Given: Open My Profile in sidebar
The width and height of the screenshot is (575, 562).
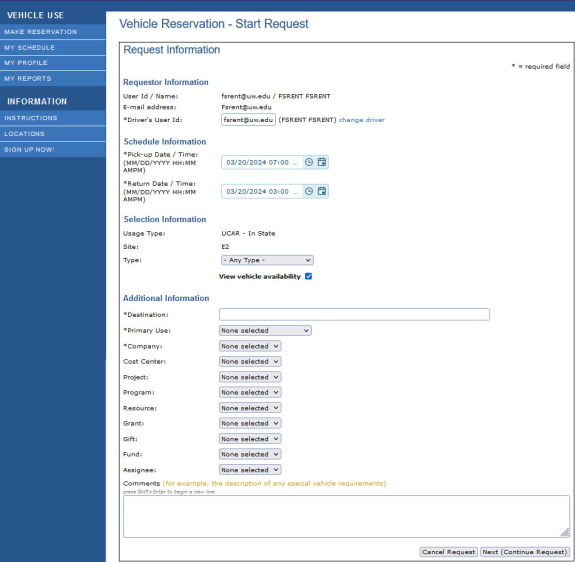Looking at the screenshot, I should coord(53,63).
